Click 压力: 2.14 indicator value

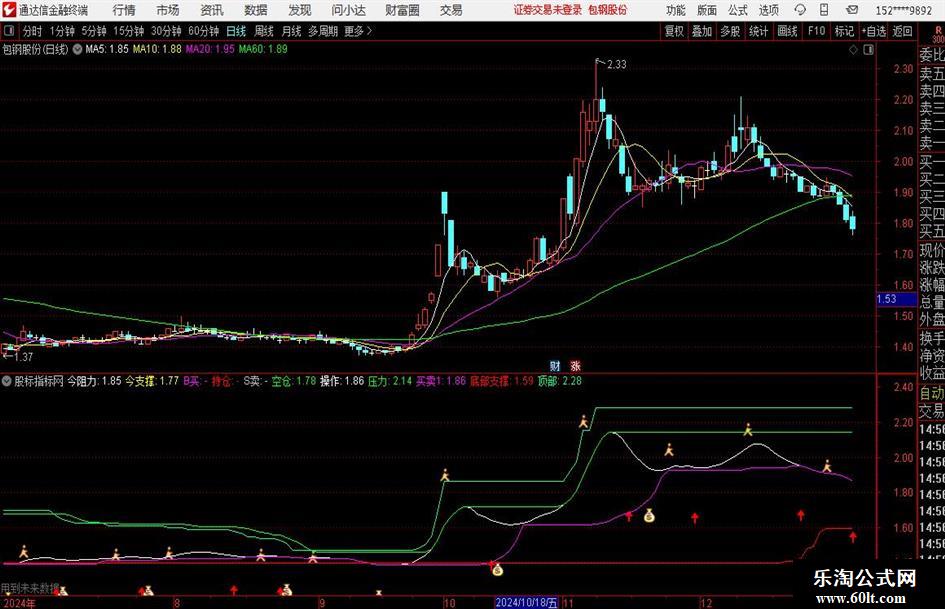coord(390,381)
